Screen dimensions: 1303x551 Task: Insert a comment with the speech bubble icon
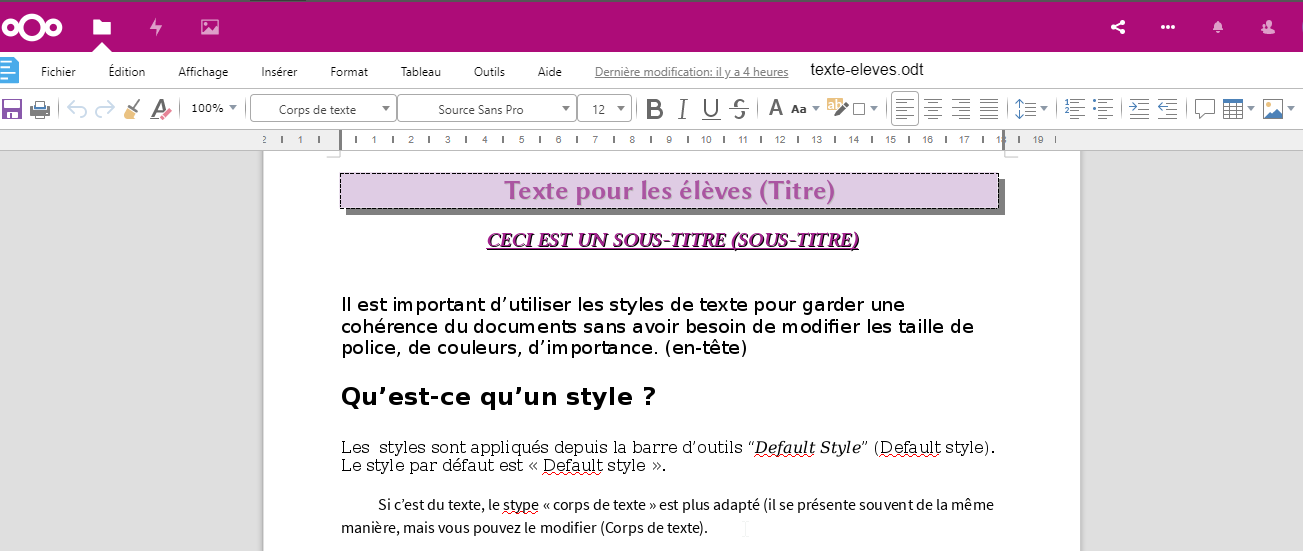[x=1205, y=109]
